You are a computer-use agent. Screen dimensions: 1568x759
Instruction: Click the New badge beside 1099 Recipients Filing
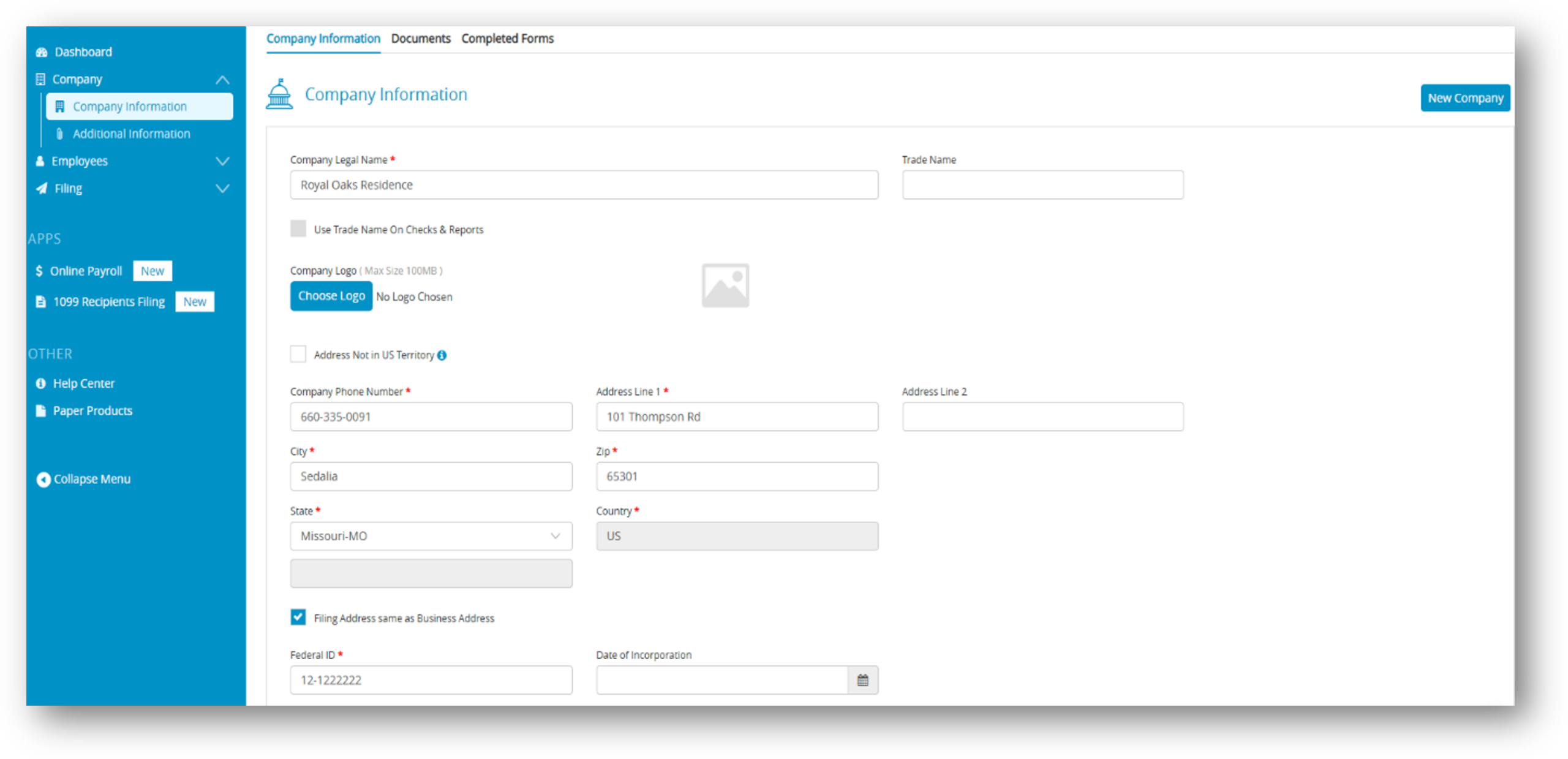click(195, 301)
